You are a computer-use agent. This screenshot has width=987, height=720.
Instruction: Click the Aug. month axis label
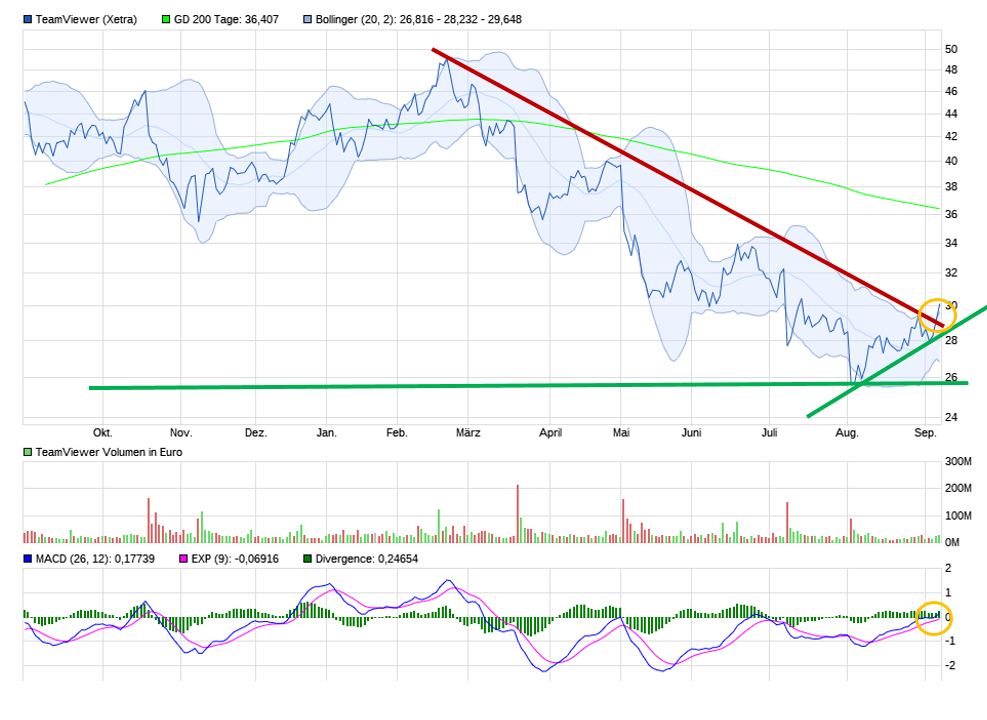(847, 432)
